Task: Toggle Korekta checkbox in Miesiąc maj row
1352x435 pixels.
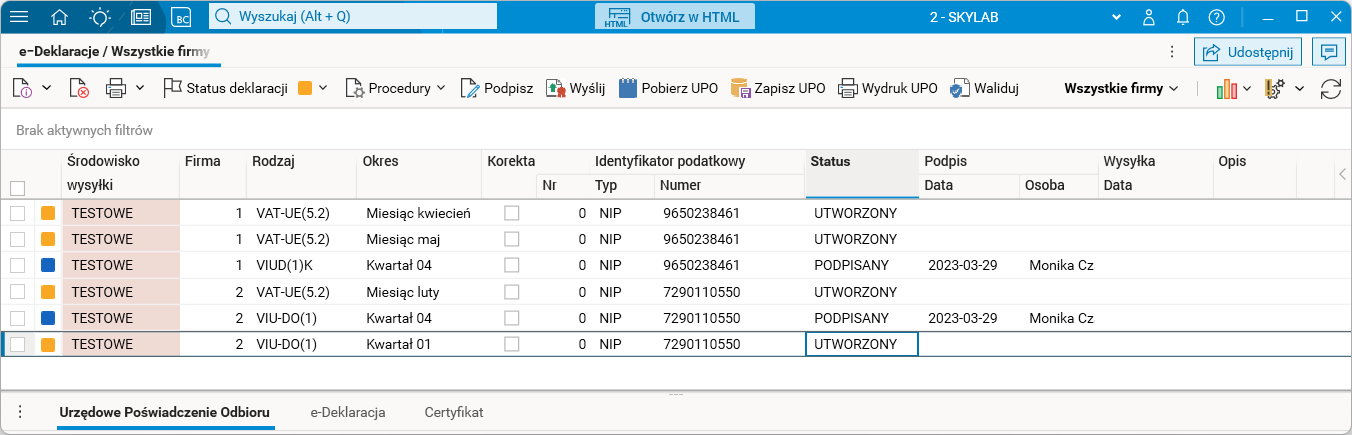Action: [512, 239]
